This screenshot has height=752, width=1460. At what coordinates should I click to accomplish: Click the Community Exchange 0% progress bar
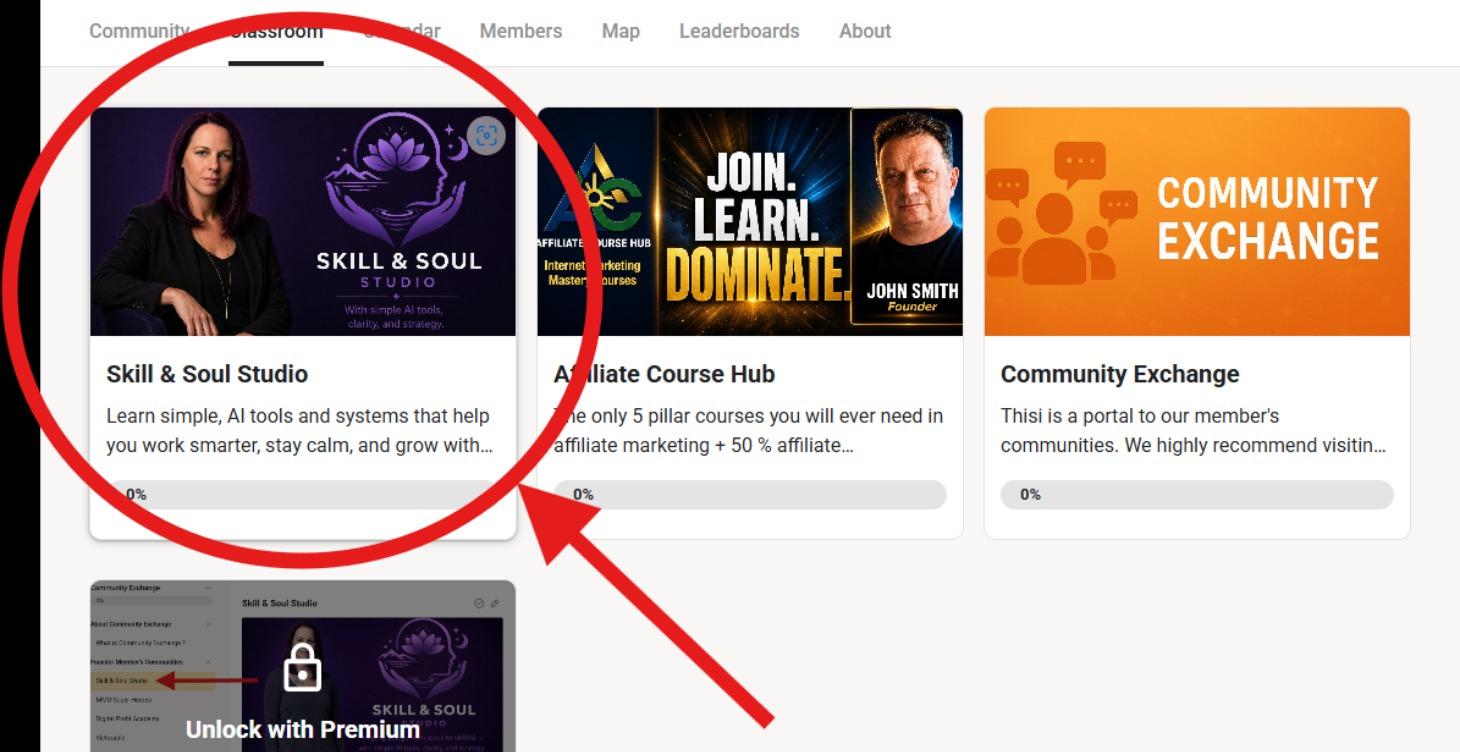pyautogui.click(x=1197, y=494)
